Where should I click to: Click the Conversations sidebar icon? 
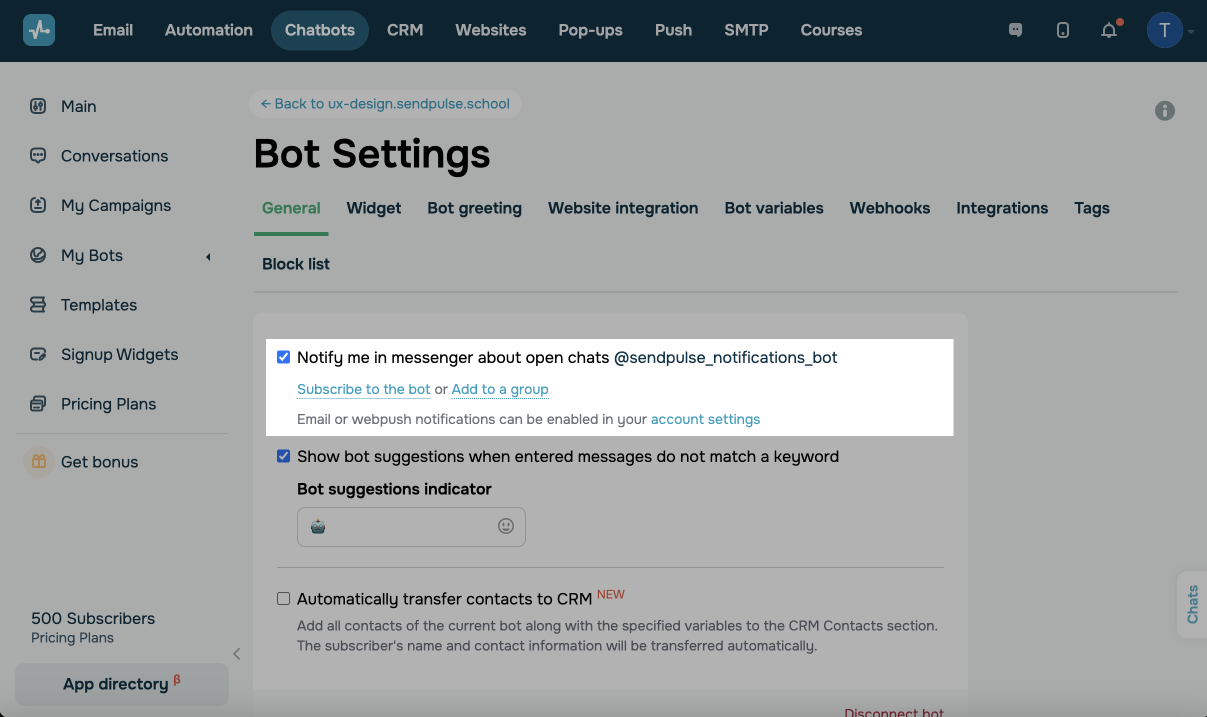click(38, 156)
